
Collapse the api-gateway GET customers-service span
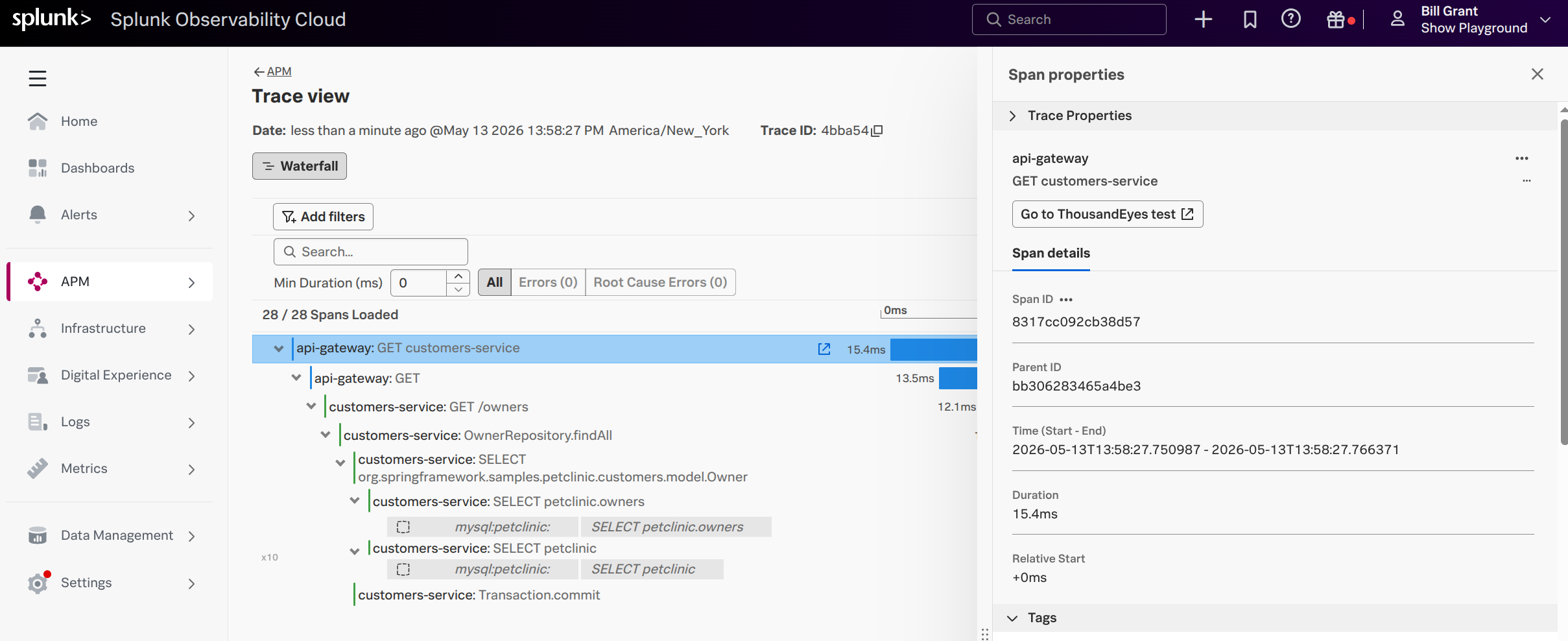278,349
